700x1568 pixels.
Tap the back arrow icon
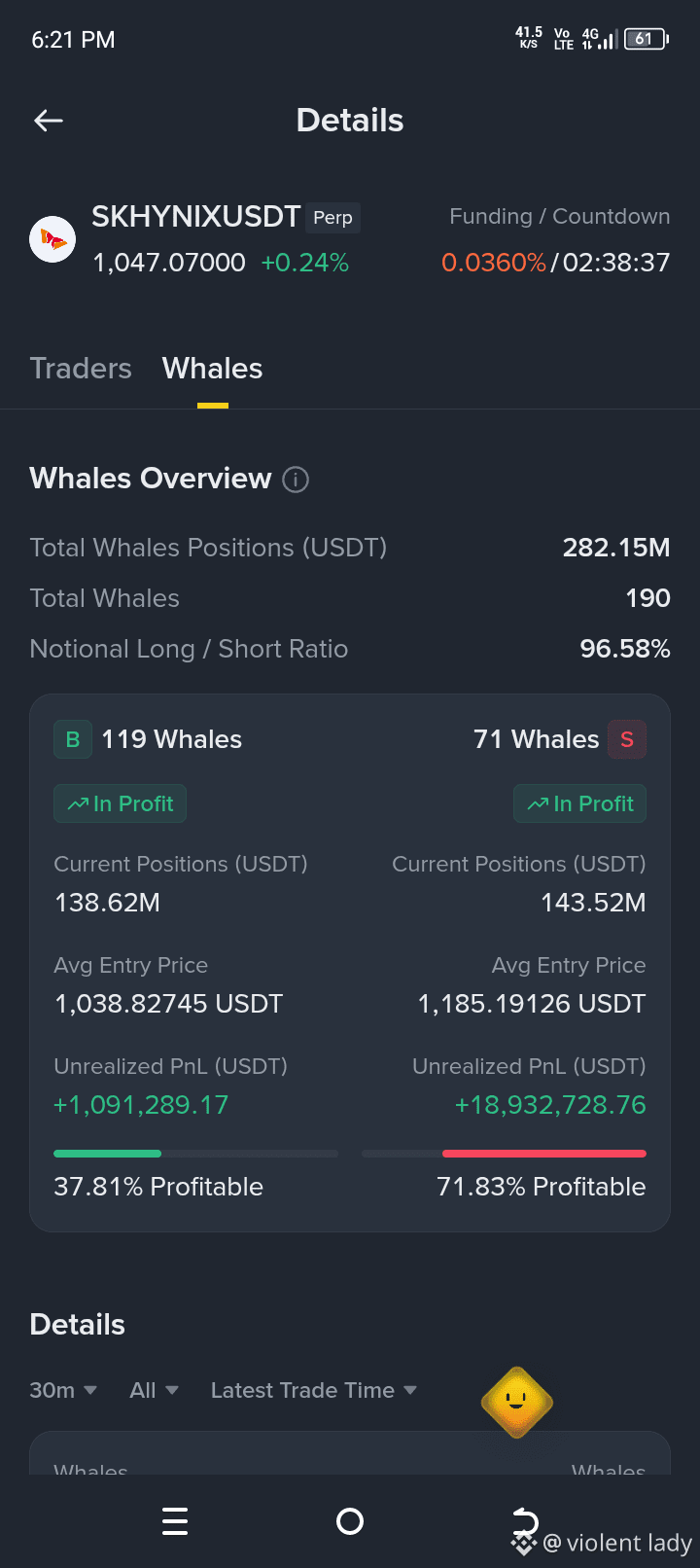[x=49, y=121]
